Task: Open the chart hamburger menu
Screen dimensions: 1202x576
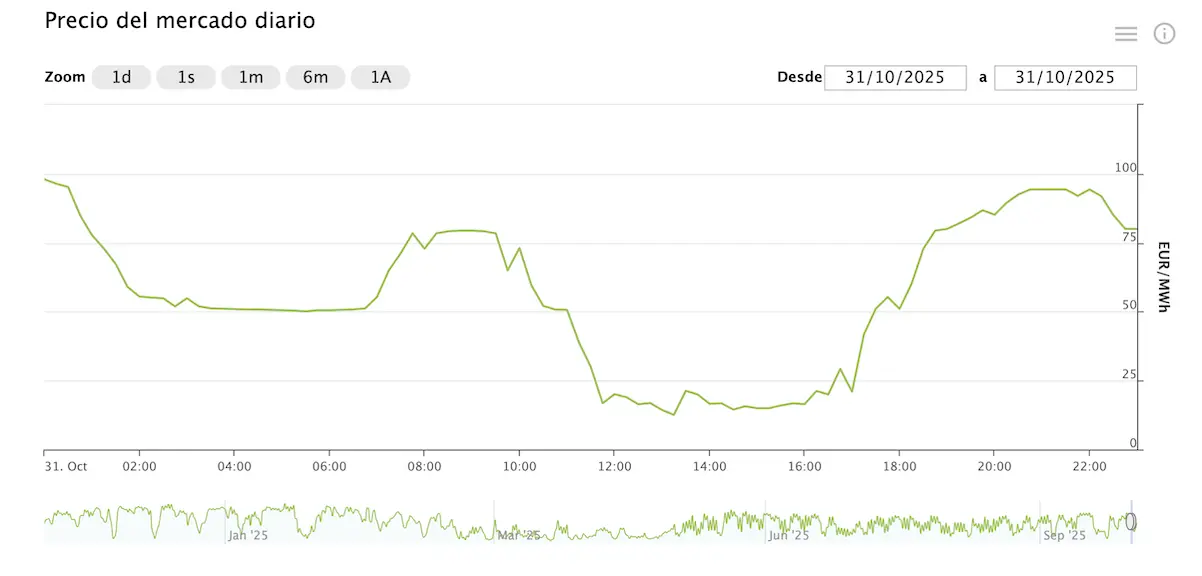Action: pos(1126,34)
